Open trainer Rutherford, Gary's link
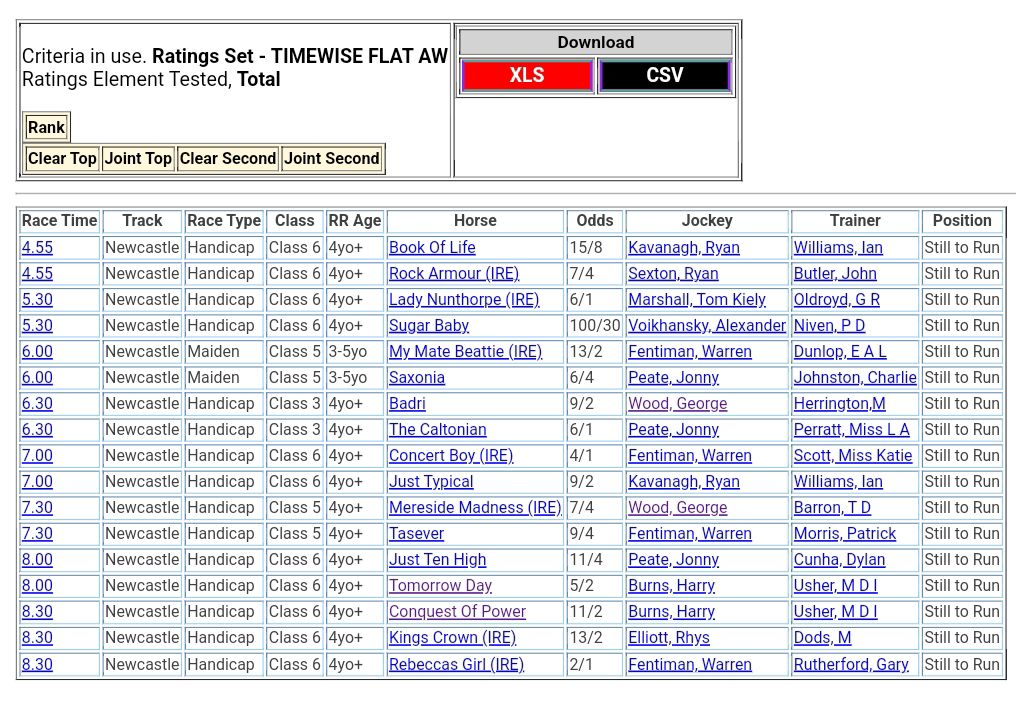1016x704 pixels. 850,664
